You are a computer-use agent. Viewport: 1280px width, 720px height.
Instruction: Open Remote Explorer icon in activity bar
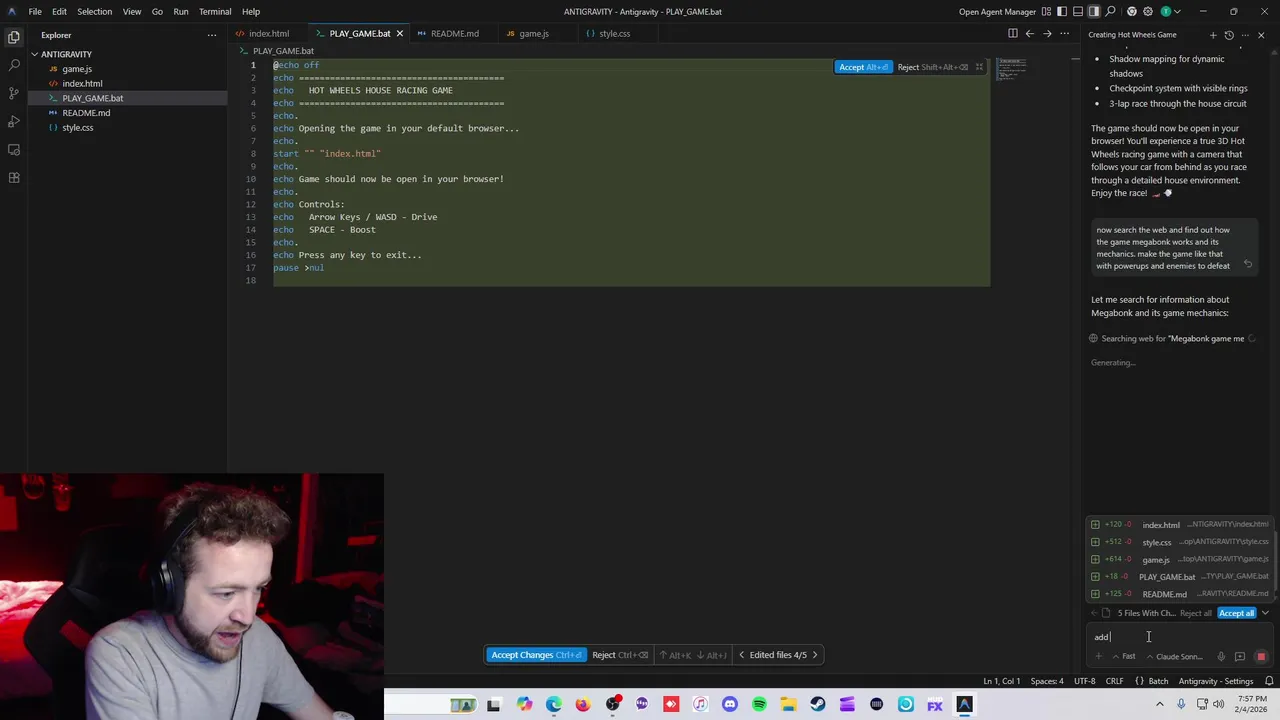[14, 149]
